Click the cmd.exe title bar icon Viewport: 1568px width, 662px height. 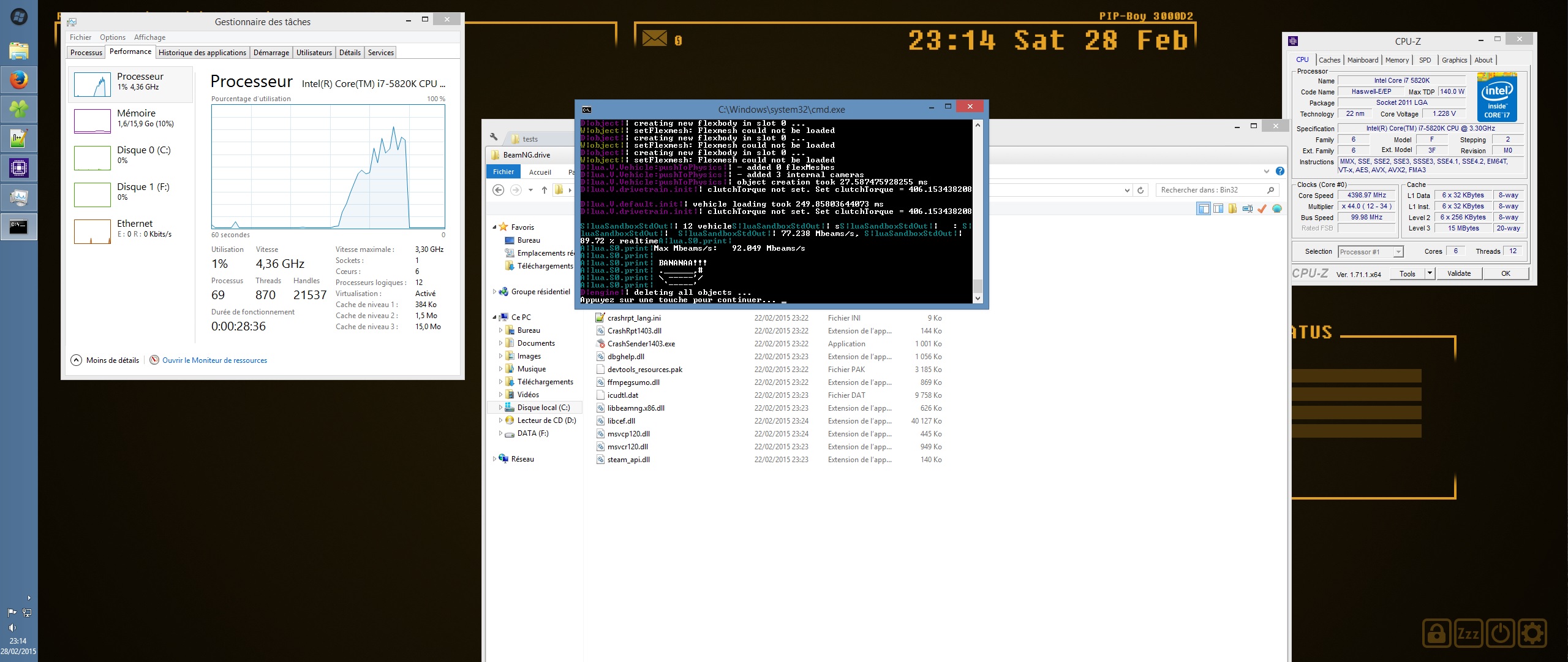[586, 110]
